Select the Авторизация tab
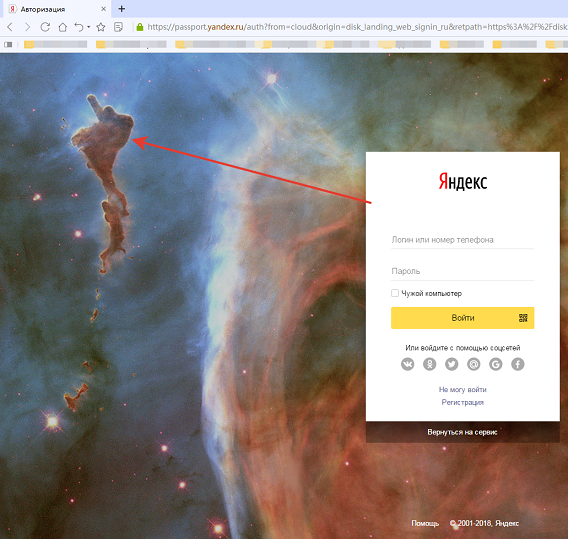 tap(57, 9)
